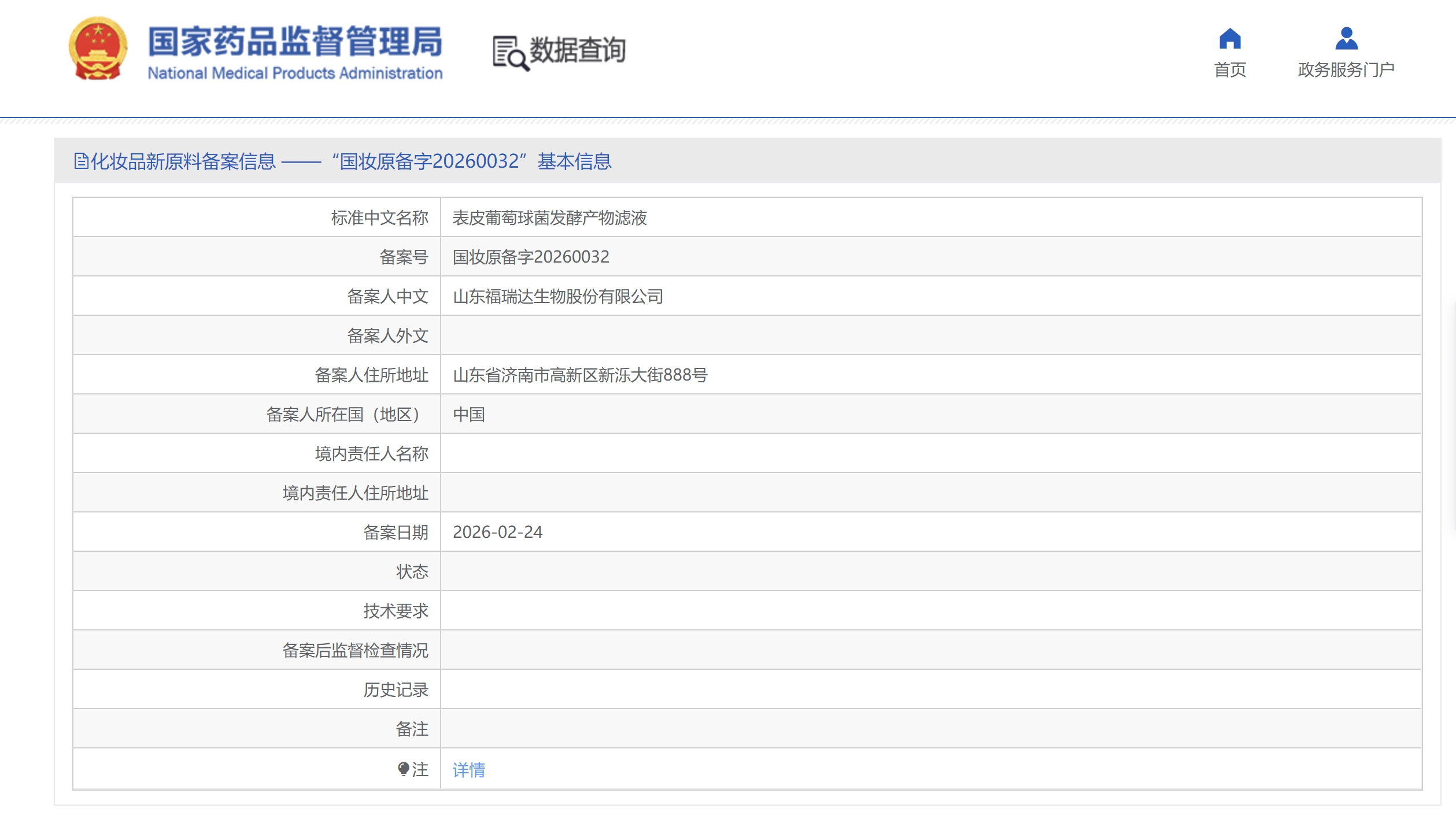The height and width of the screenshot is (819, 1456).
Task: Open the 首页 home link
Action: click(1229, 70)
